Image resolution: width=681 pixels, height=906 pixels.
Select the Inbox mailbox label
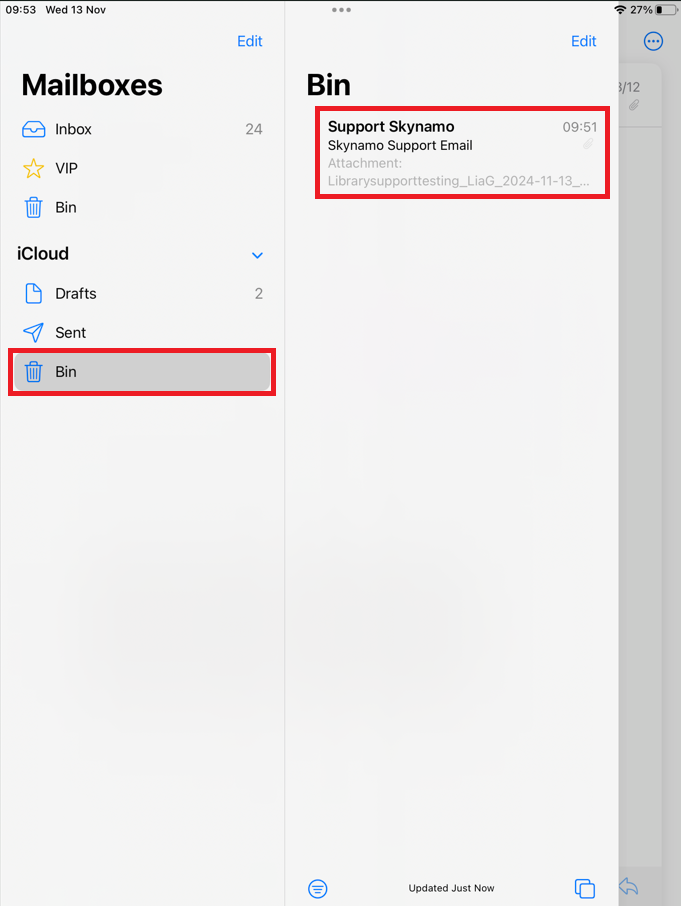click(73, 129)
